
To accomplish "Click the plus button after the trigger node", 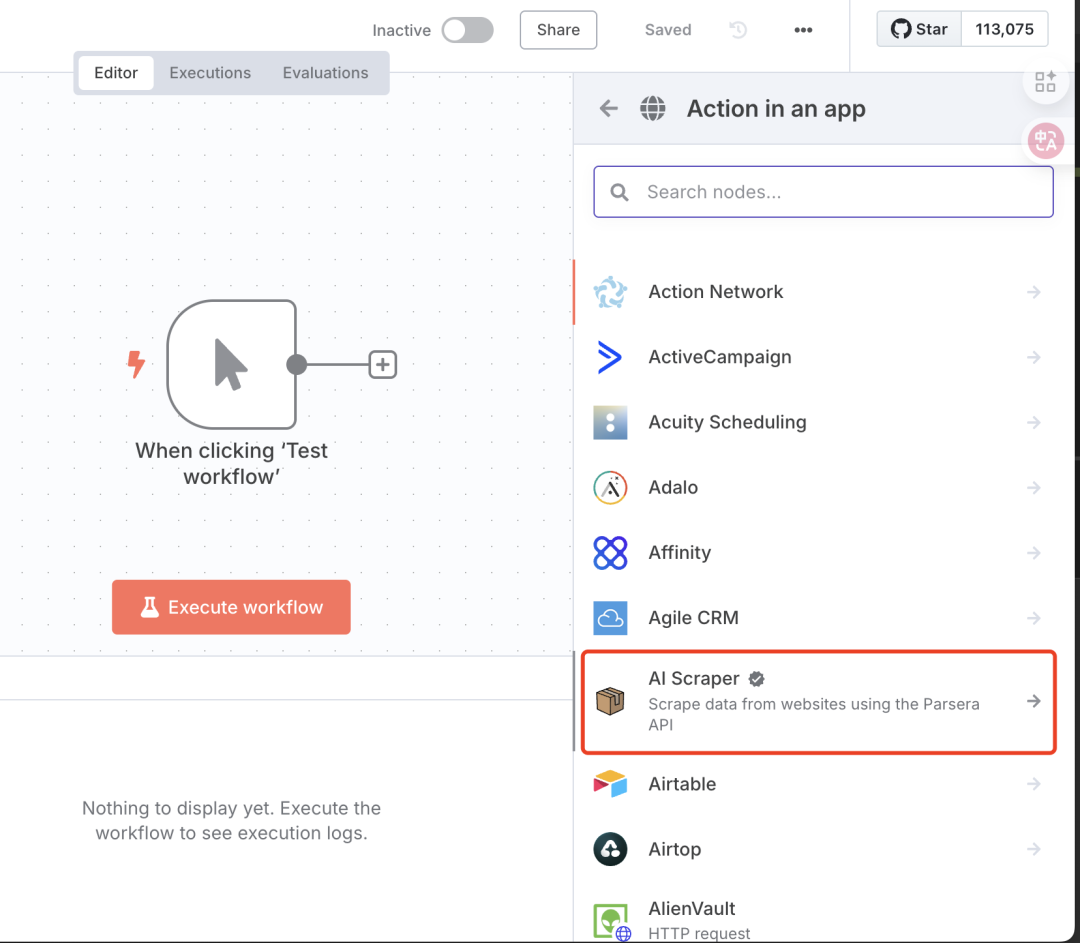I will [383, 364].
